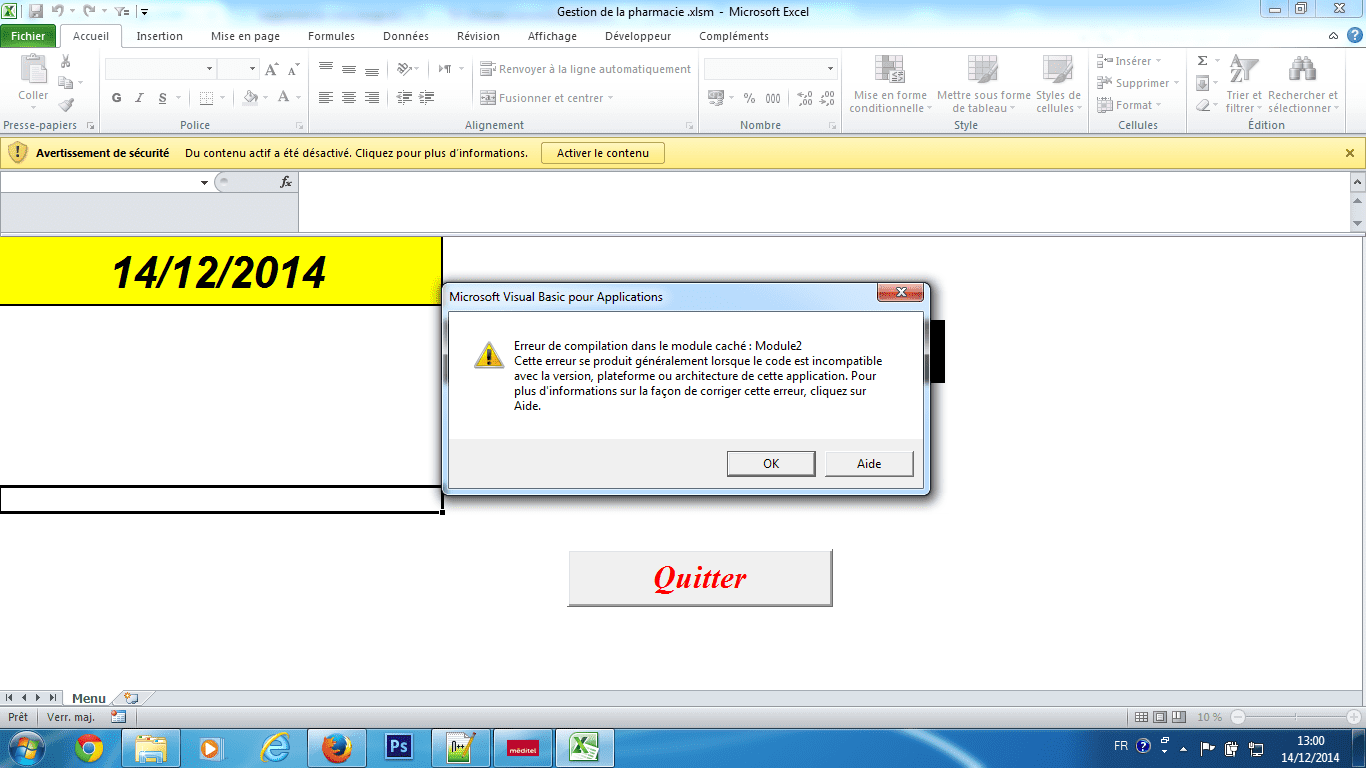Toggle center horizontal alignment

349,98
